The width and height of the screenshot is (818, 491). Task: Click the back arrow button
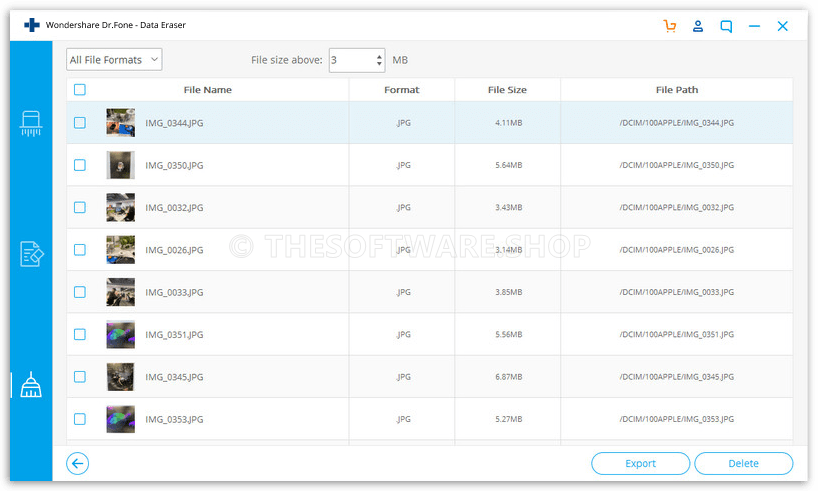point(77,463)
